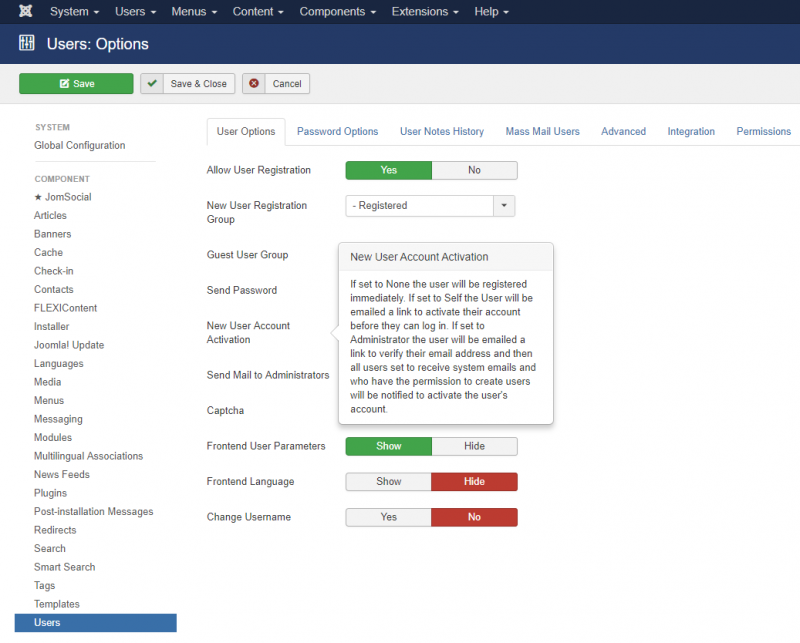Select Plugins in the component list
This screenshot has height=643, width=800.
50,493
